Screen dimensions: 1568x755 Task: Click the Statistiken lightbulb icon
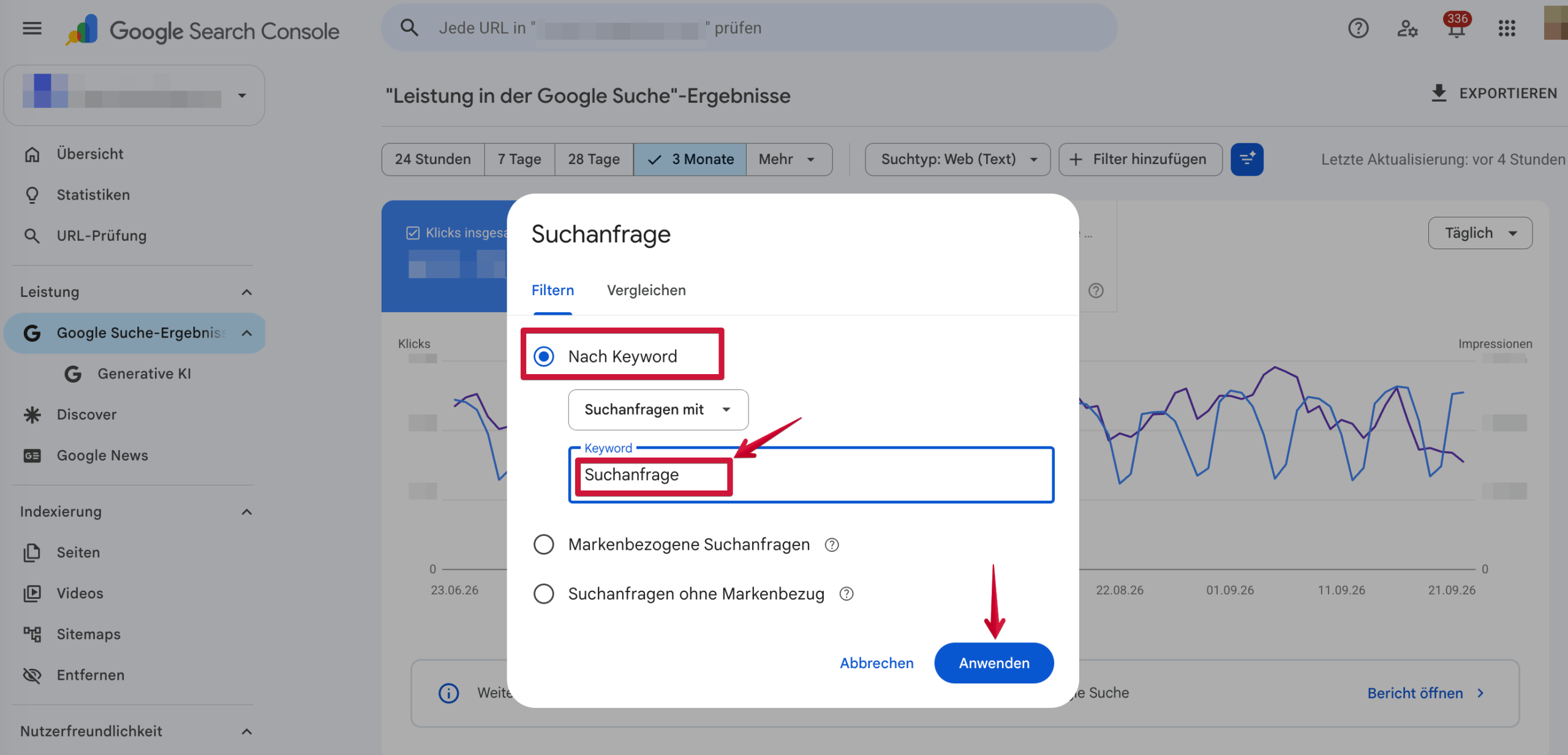click(x=32, y=195)
